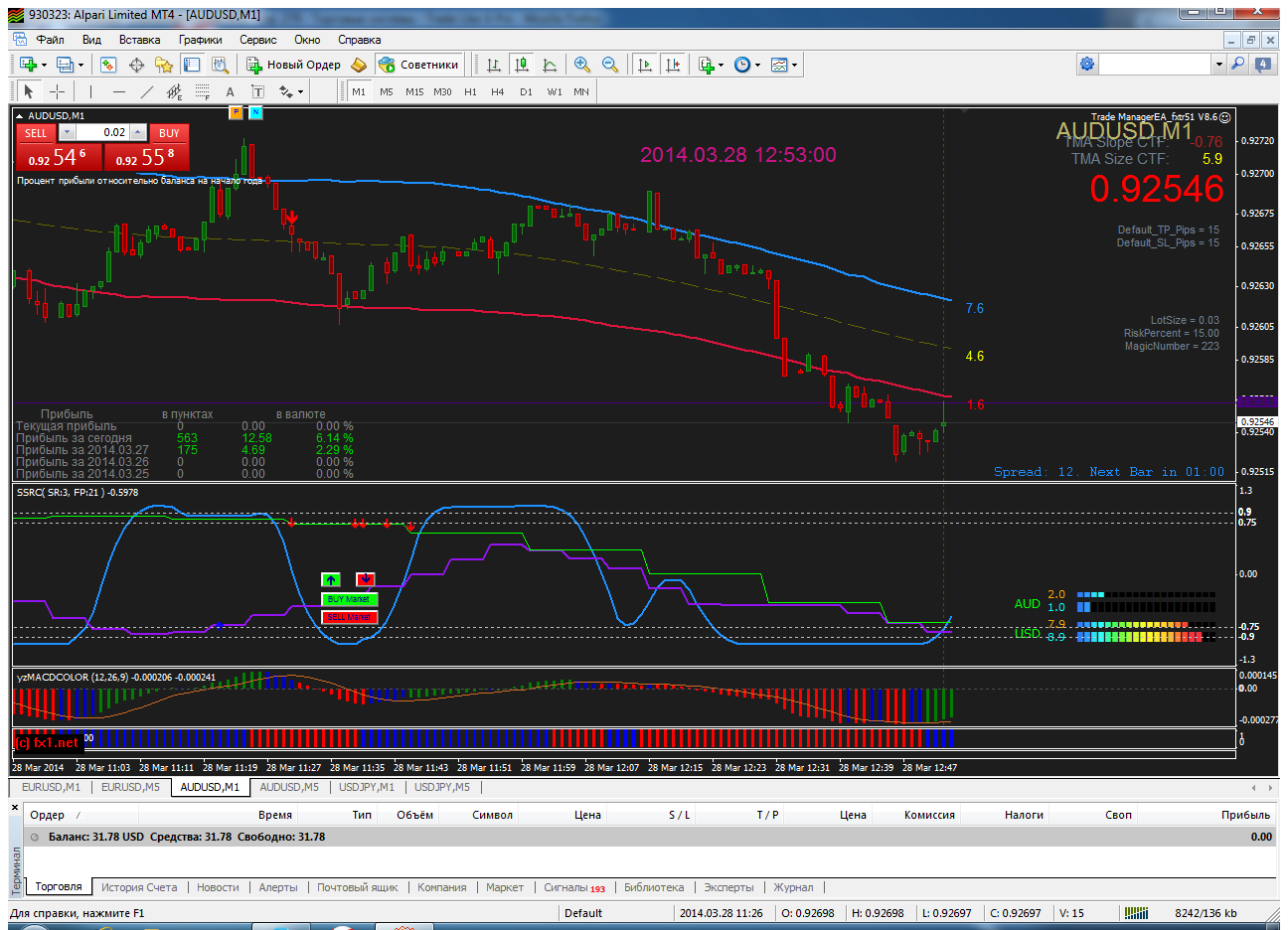This screenshot has height=930, width=1288.
Task: Open the Profiles icon in toolbar
Action: click(x=67, y=65)
